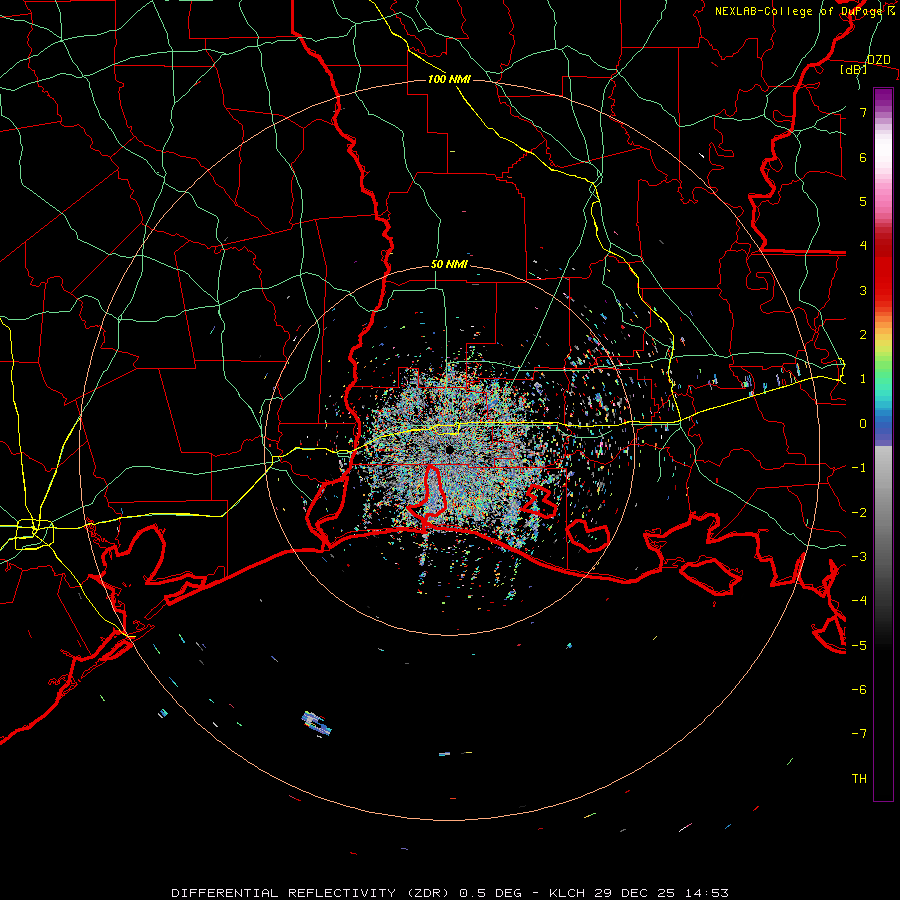
Task: Click the TH legend label
Action: 859,779
